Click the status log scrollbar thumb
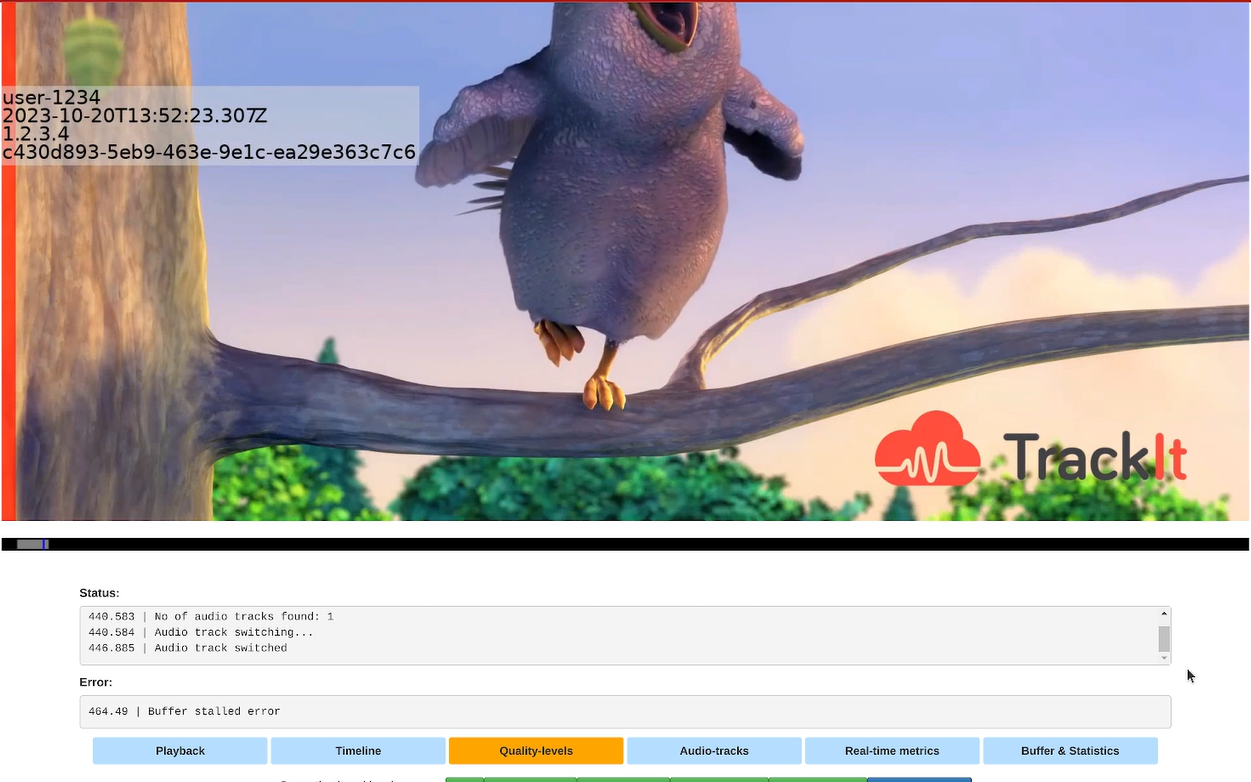This screenshot has height=782, width=1251. pyautogui.click(x=1163, y=637)
